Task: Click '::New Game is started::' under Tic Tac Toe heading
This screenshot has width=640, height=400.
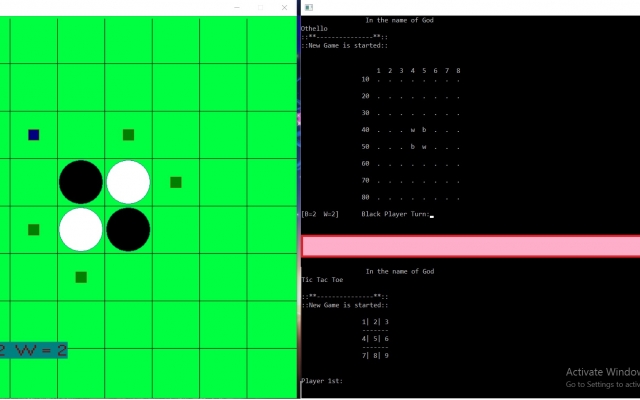Action: pyautogui.click(x=344, y=305)
